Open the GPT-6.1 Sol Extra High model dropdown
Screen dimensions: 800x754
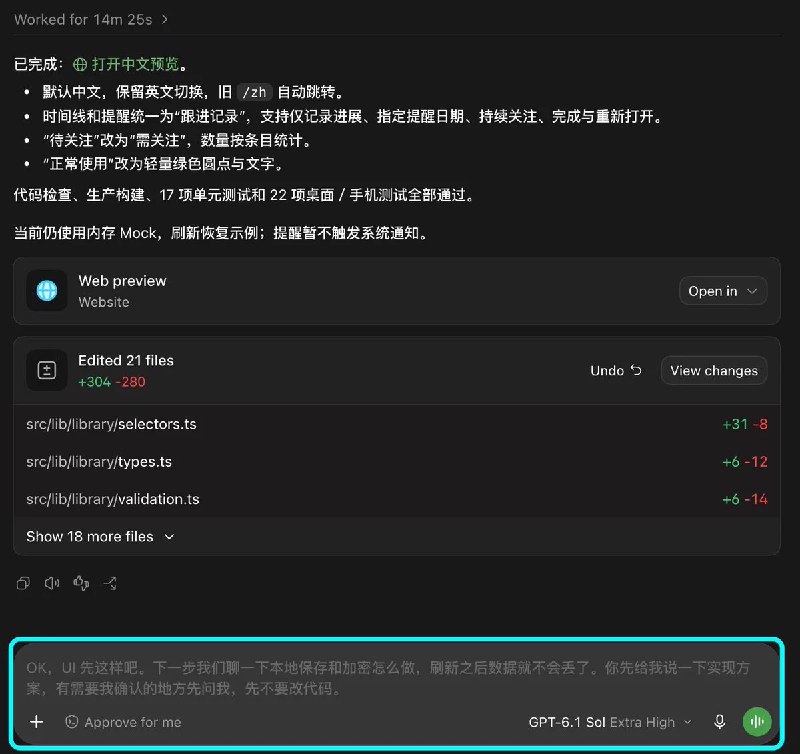(610, 722)
